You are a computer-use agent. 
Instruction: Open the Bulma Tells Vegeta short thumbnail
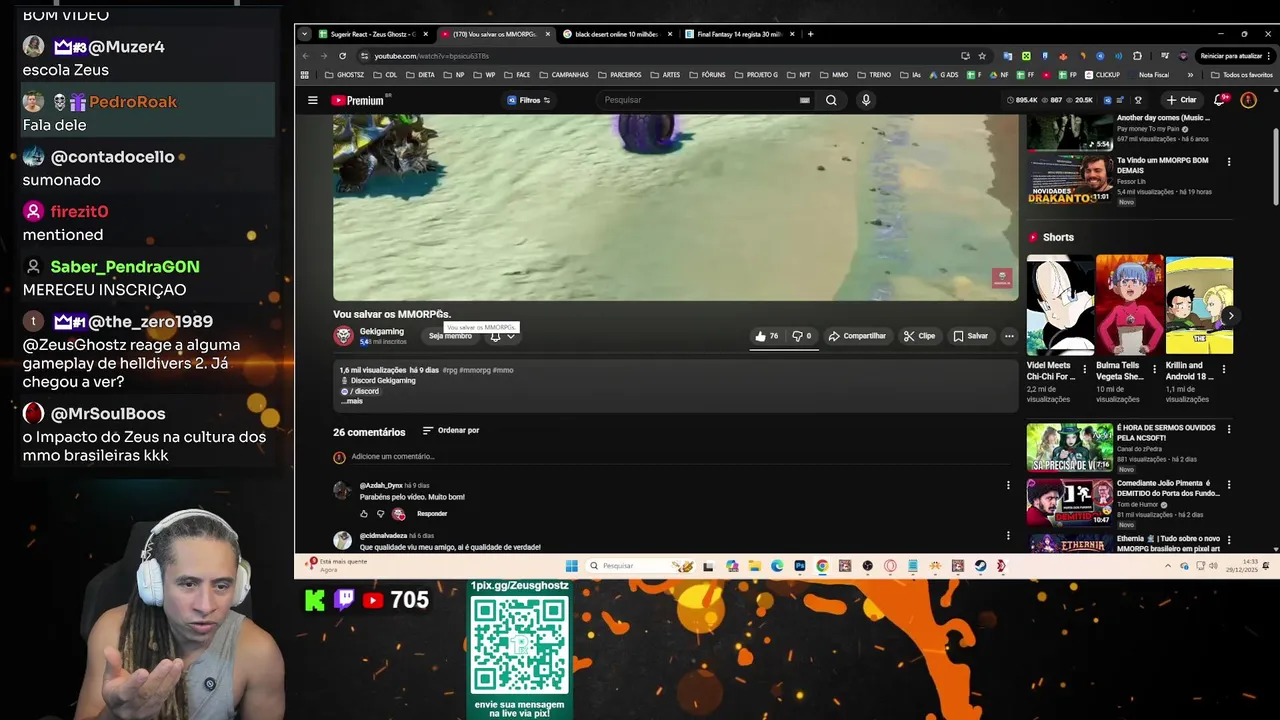coord(1129,305)
